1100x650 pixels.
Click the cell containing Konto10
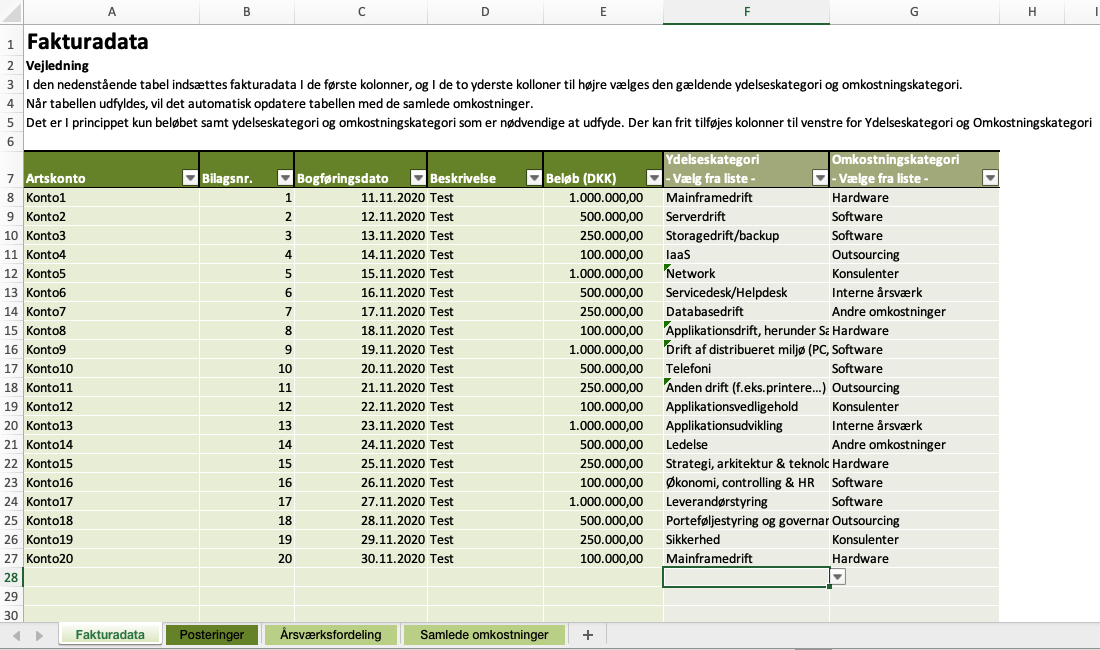point(110,369)
